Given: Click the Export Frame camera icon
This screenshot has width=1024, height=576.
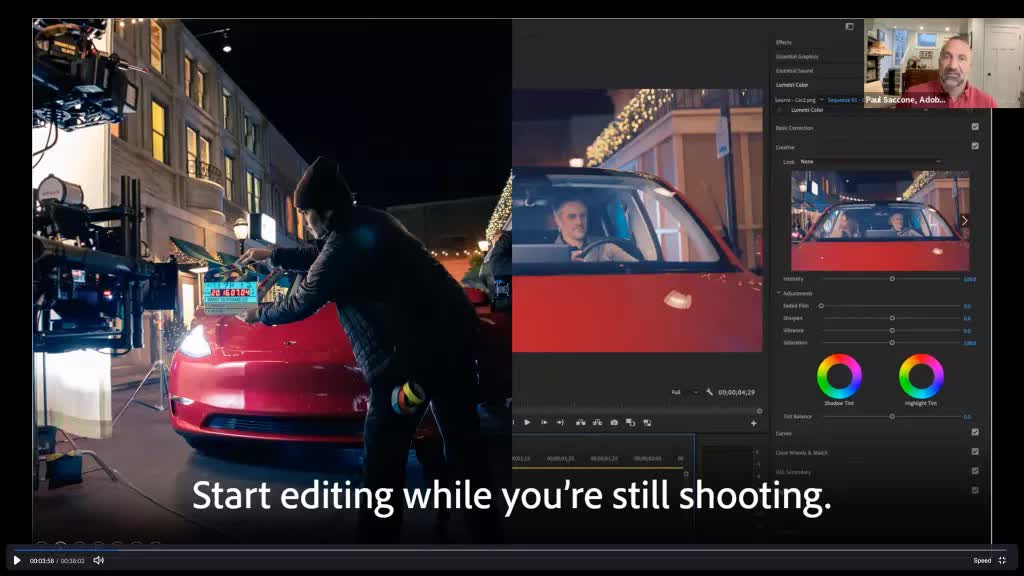Looking at the screenshot, I should point(614,422).
